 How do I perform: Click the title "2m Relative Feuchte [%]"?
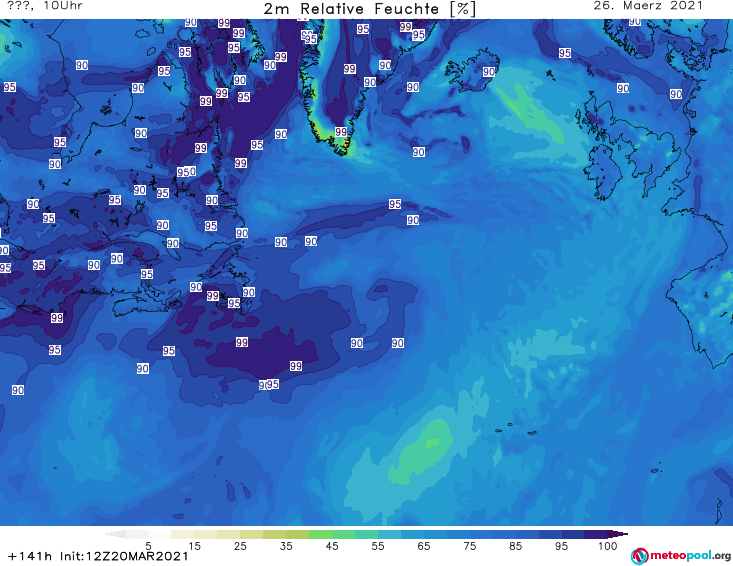(369, 8)
